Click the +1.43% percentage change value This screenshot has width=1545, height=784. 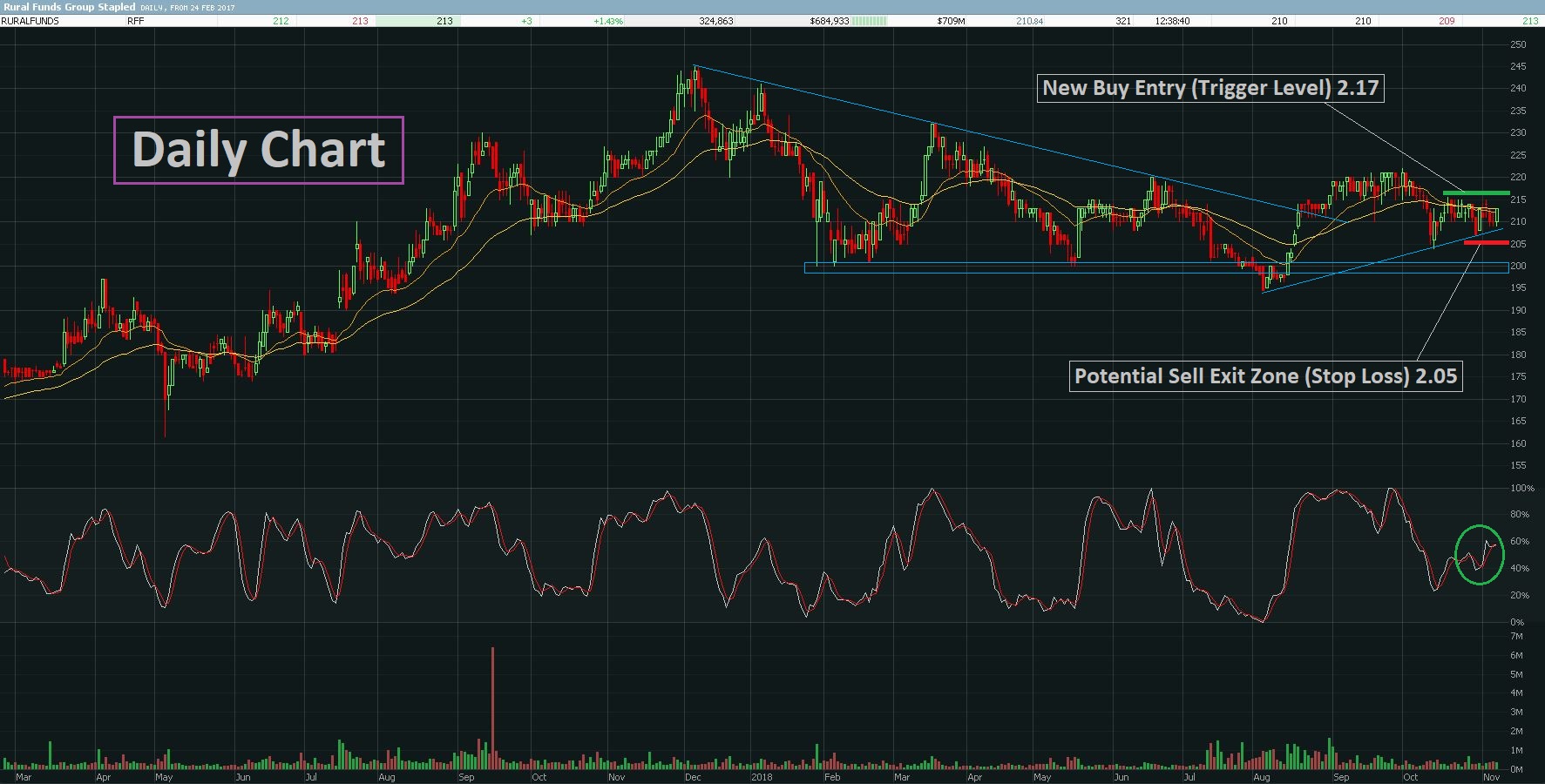608,21
